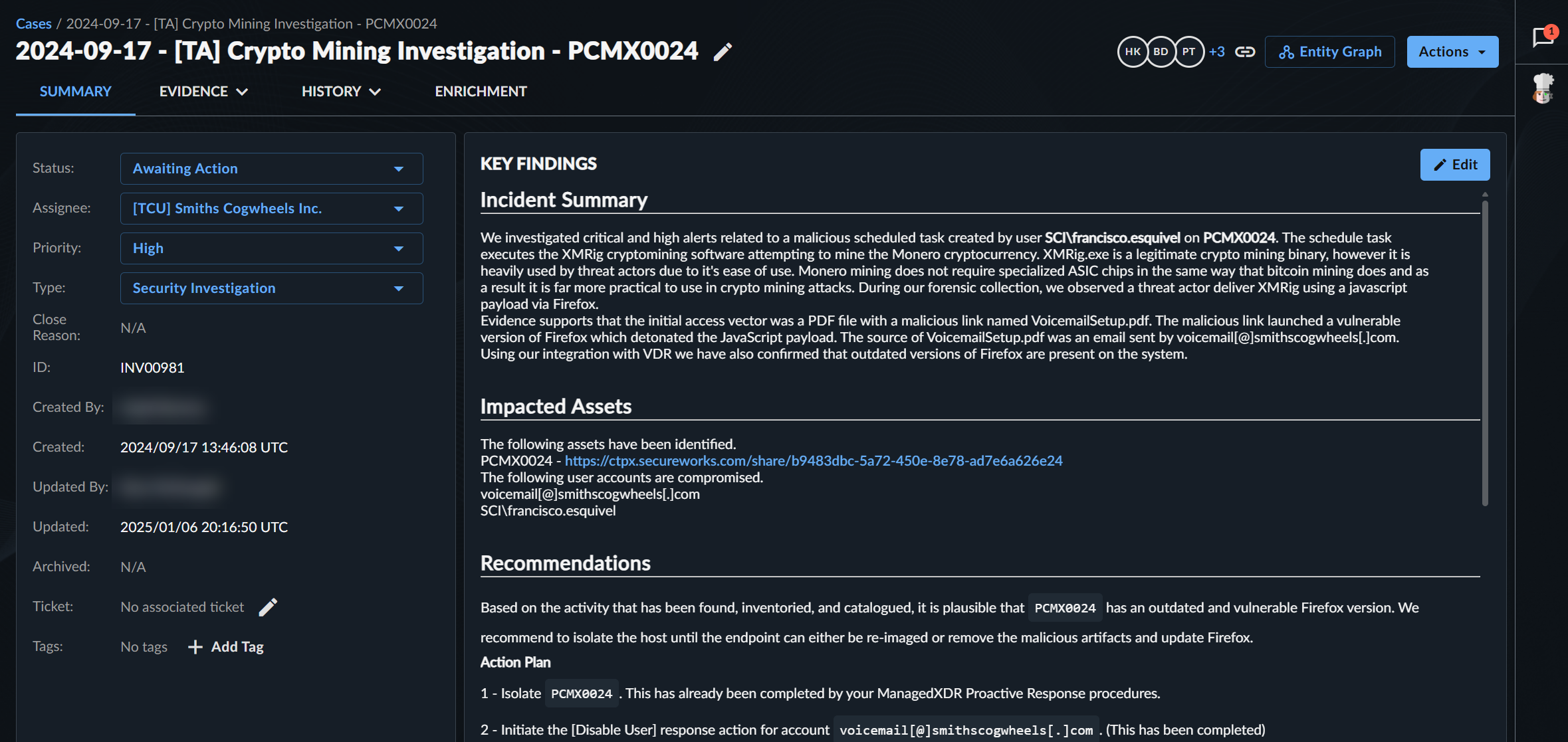Click the pencil icon beside the case title

tap(723, 52)
